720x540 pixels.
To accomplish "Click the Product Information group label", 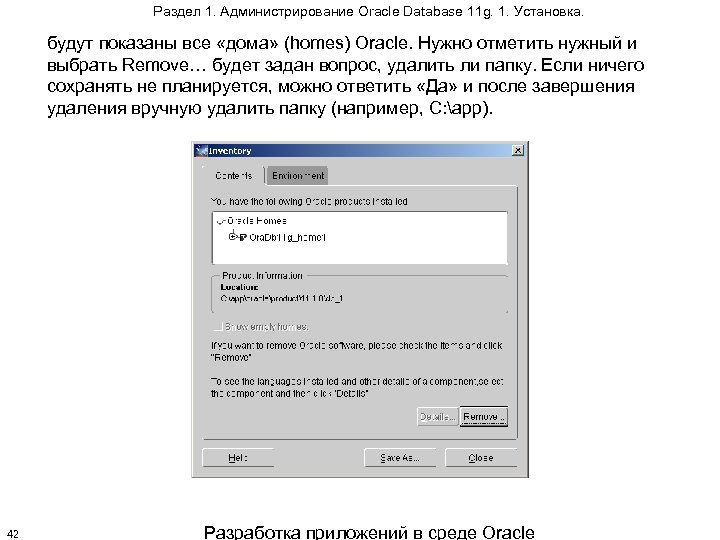I will pos(262,276).
